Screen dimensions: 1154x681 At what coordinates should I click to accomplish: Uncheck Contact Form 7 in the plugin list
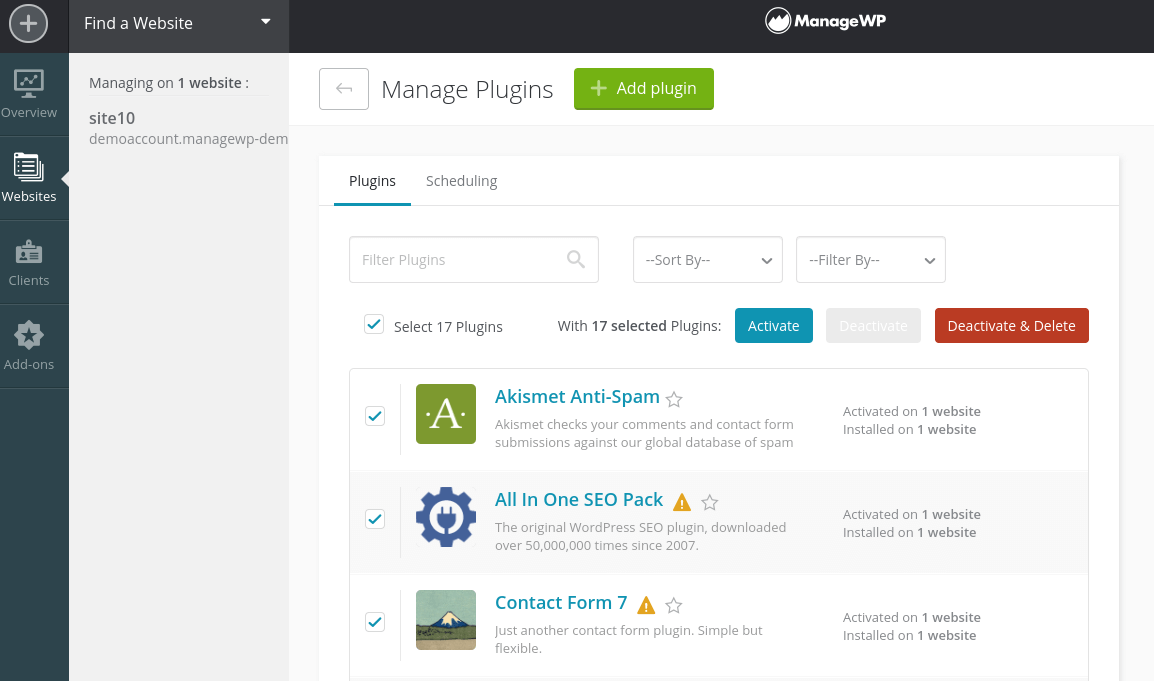pos(374,621)
